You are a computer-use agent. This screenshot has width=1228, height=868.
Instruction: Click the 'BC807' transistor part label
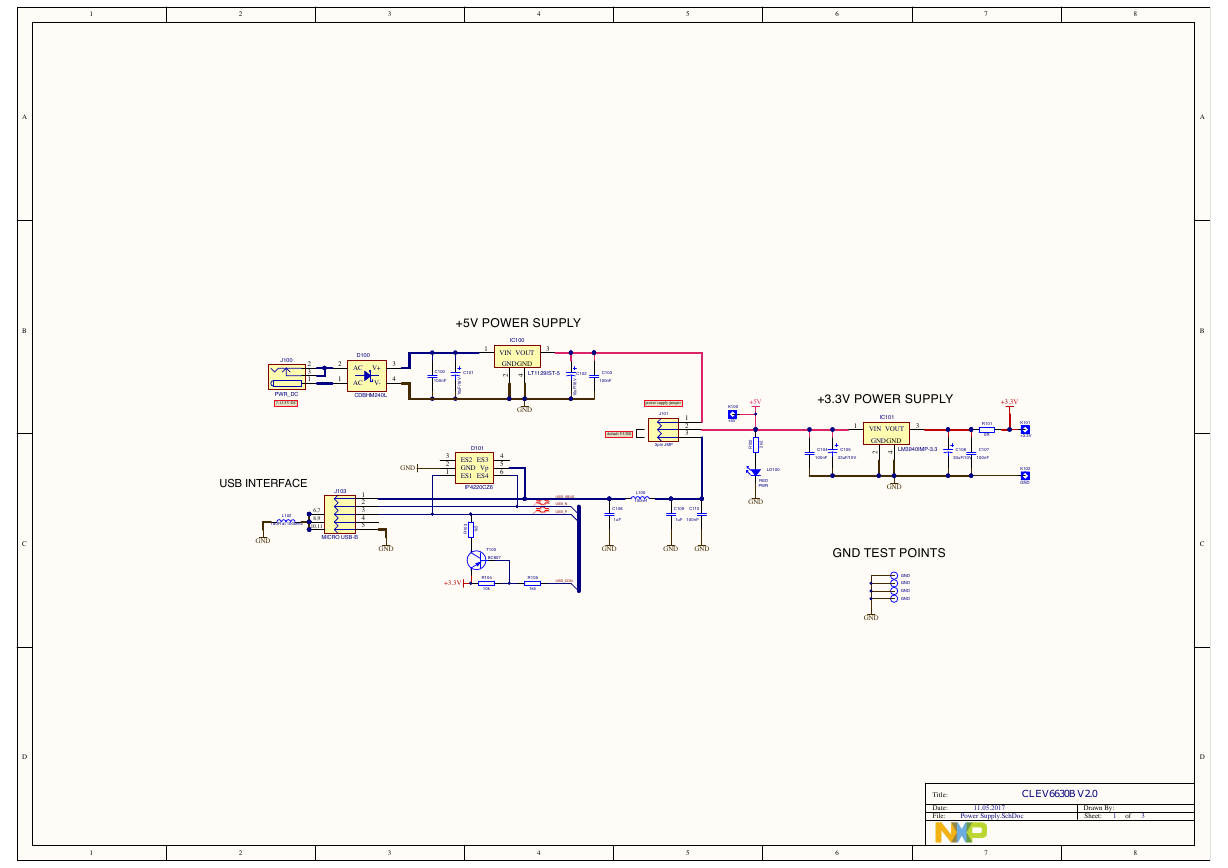click(493, 557)
